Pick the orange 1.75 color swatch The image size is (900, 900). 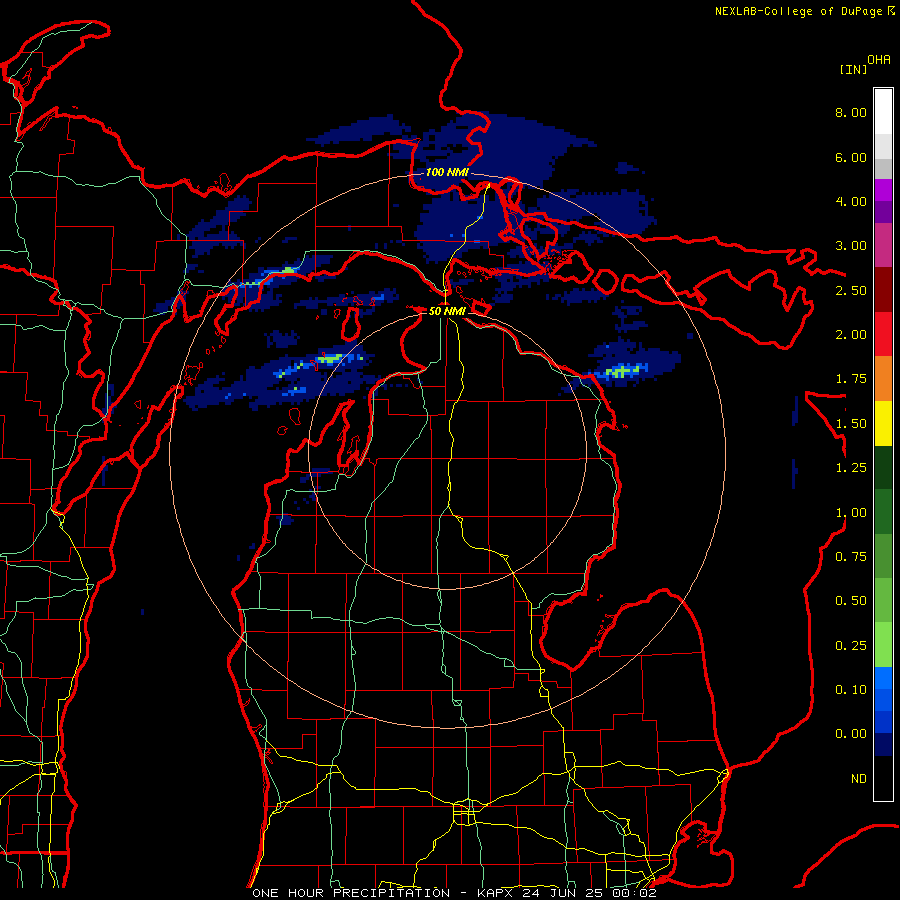pyautogui.click(x=883, y=379)
